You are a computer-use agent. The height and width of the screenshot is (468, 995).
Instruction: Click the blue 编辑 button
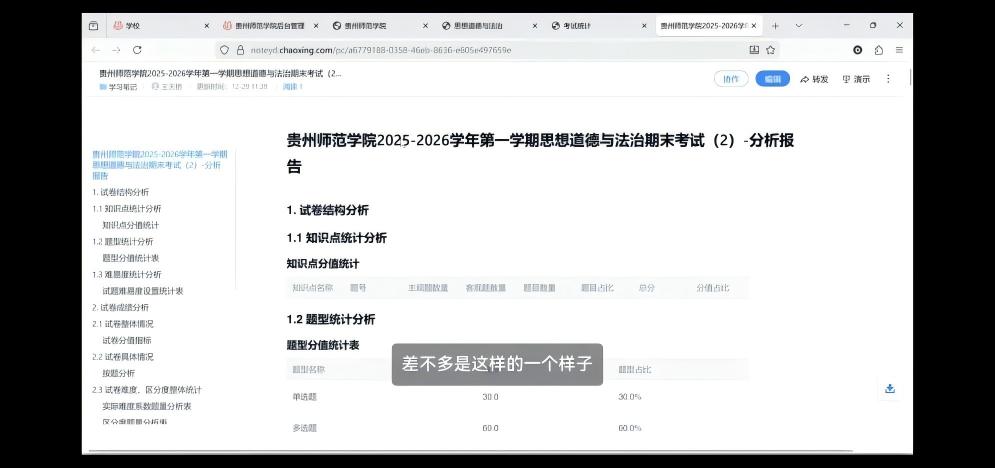(772, 79)
